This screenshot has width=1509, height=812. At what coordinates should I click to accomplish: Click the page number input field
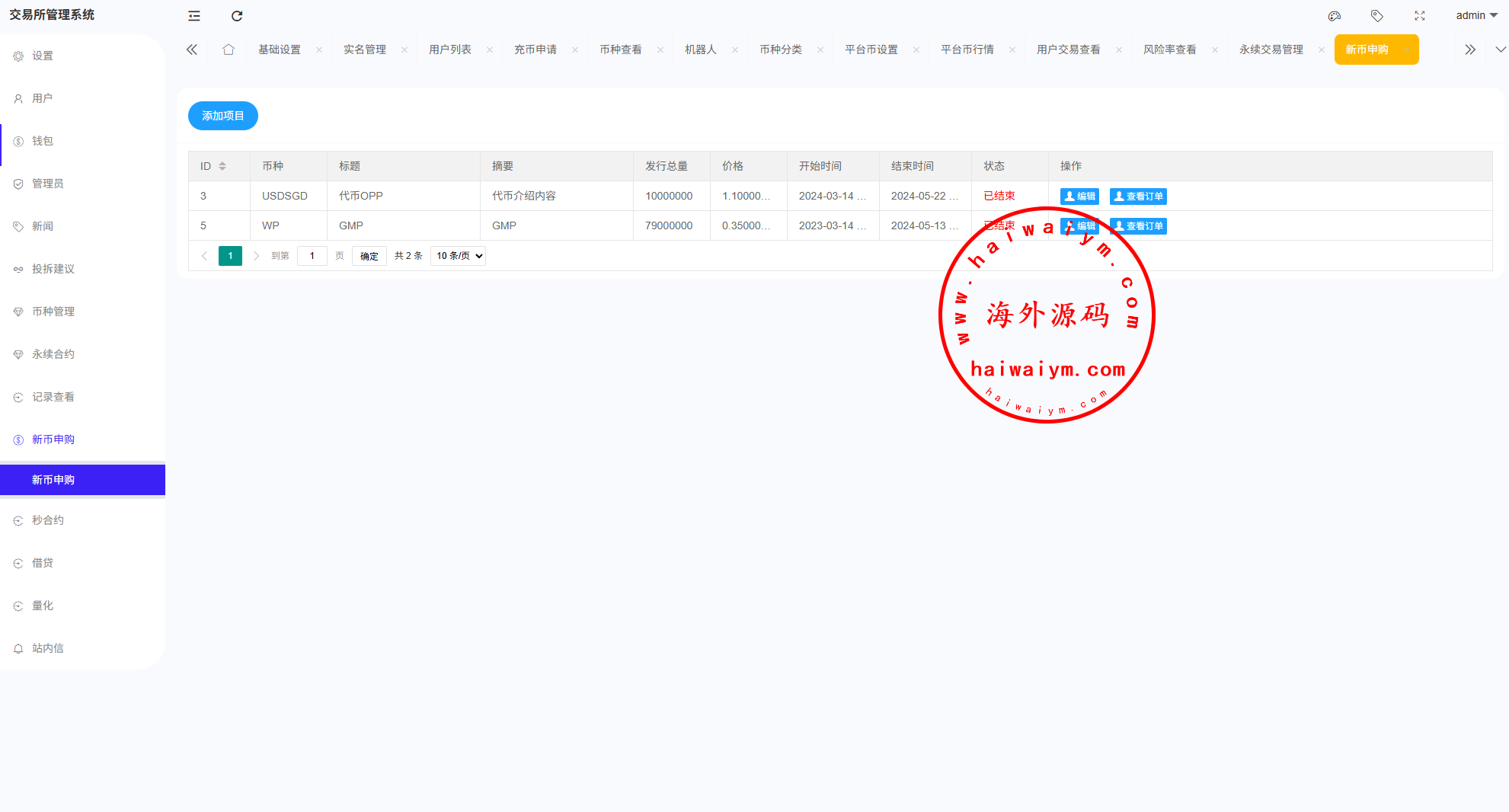click(312, 256)
